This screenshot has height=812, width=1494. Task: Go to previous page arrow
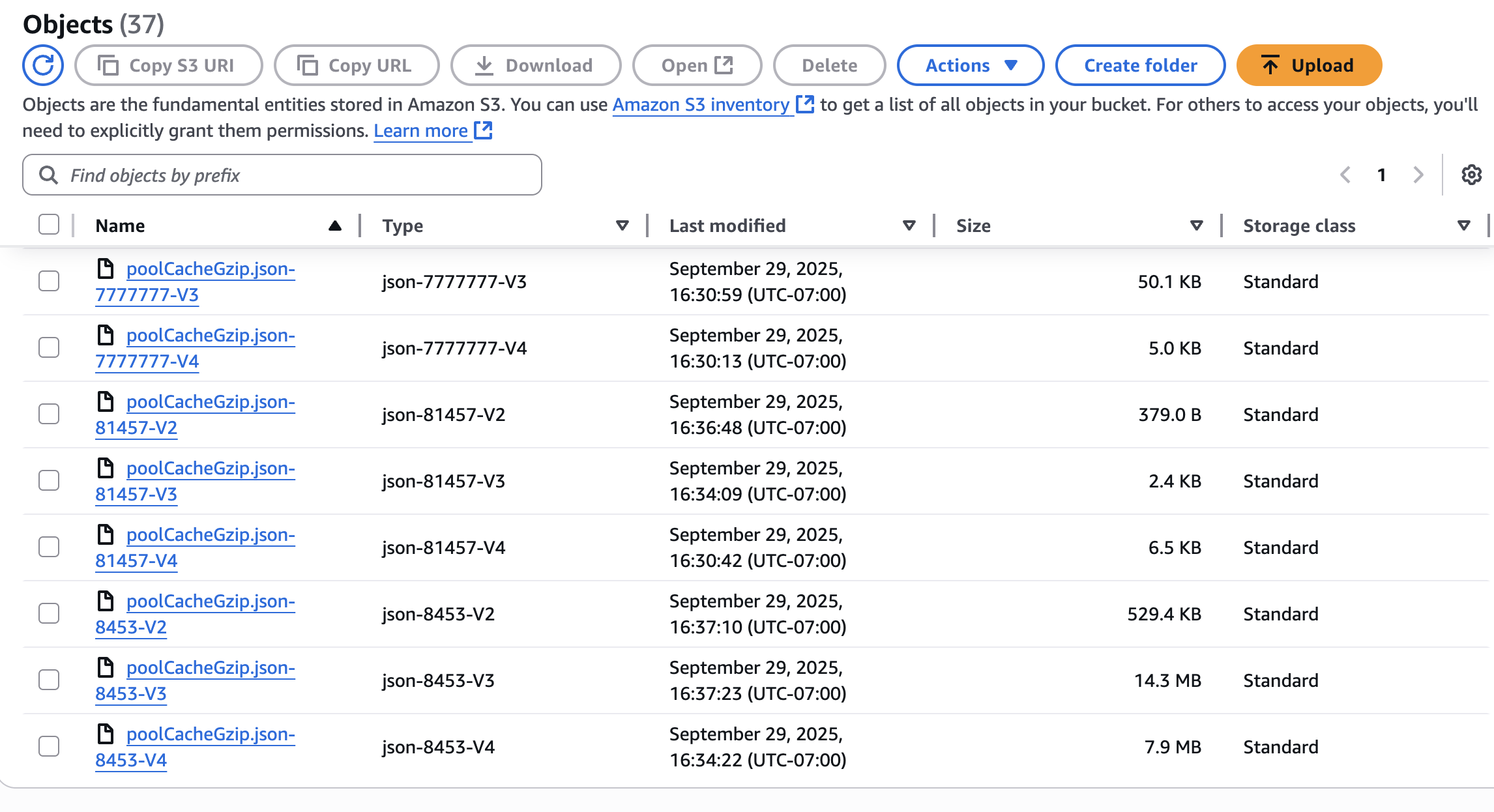point(1345,175)
